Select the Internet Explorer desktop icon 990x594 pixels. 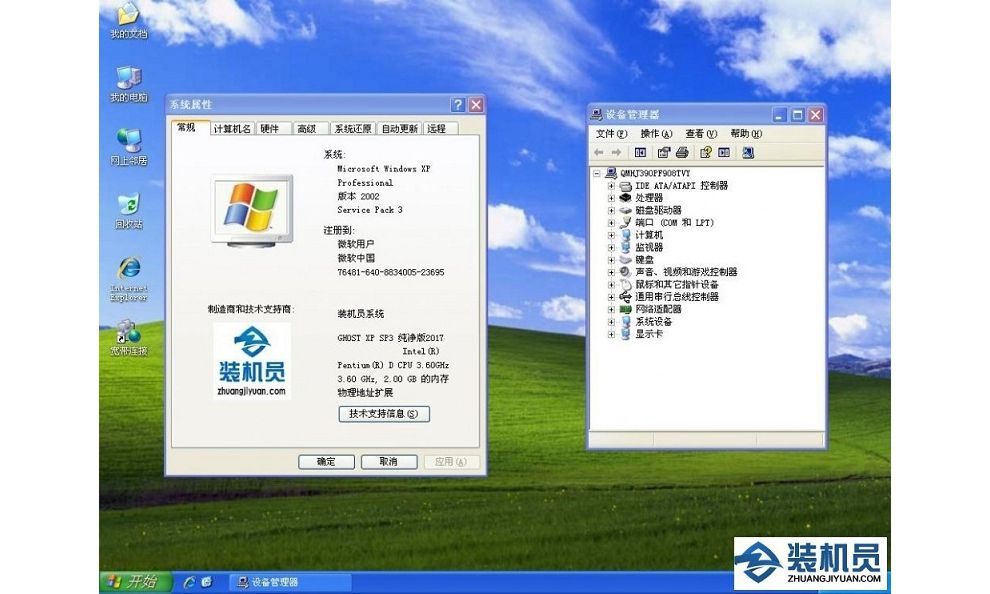(128, 273)
